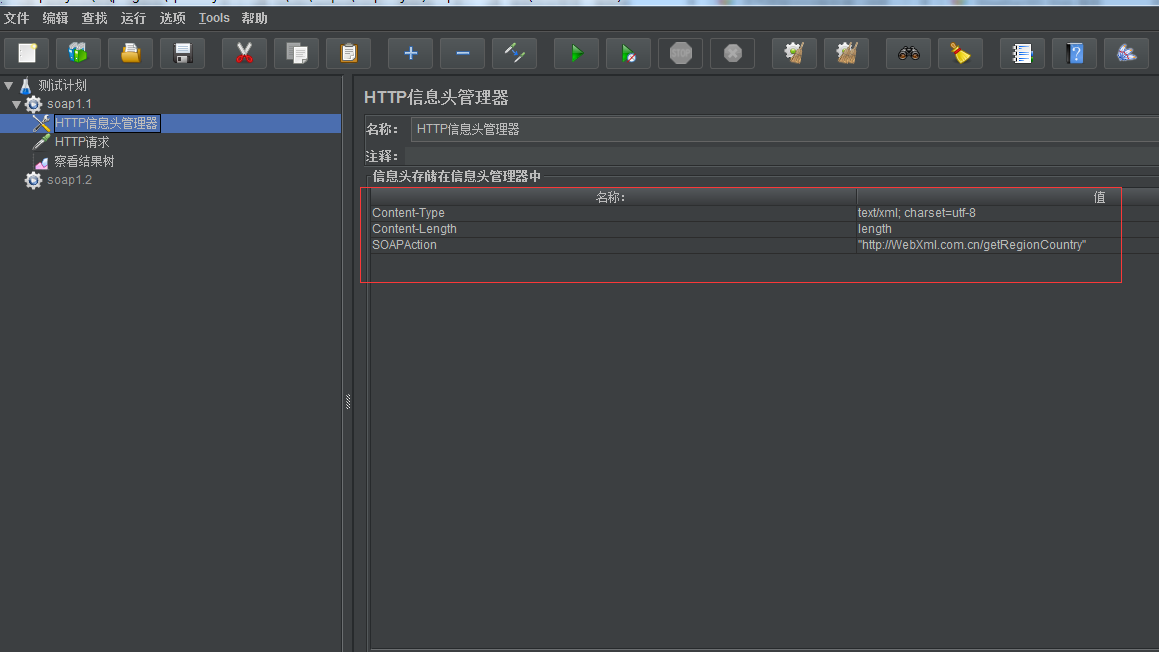Click the 名称 input field
Viewport: 1159px width, 652px height.
click(x=780, y=129)
